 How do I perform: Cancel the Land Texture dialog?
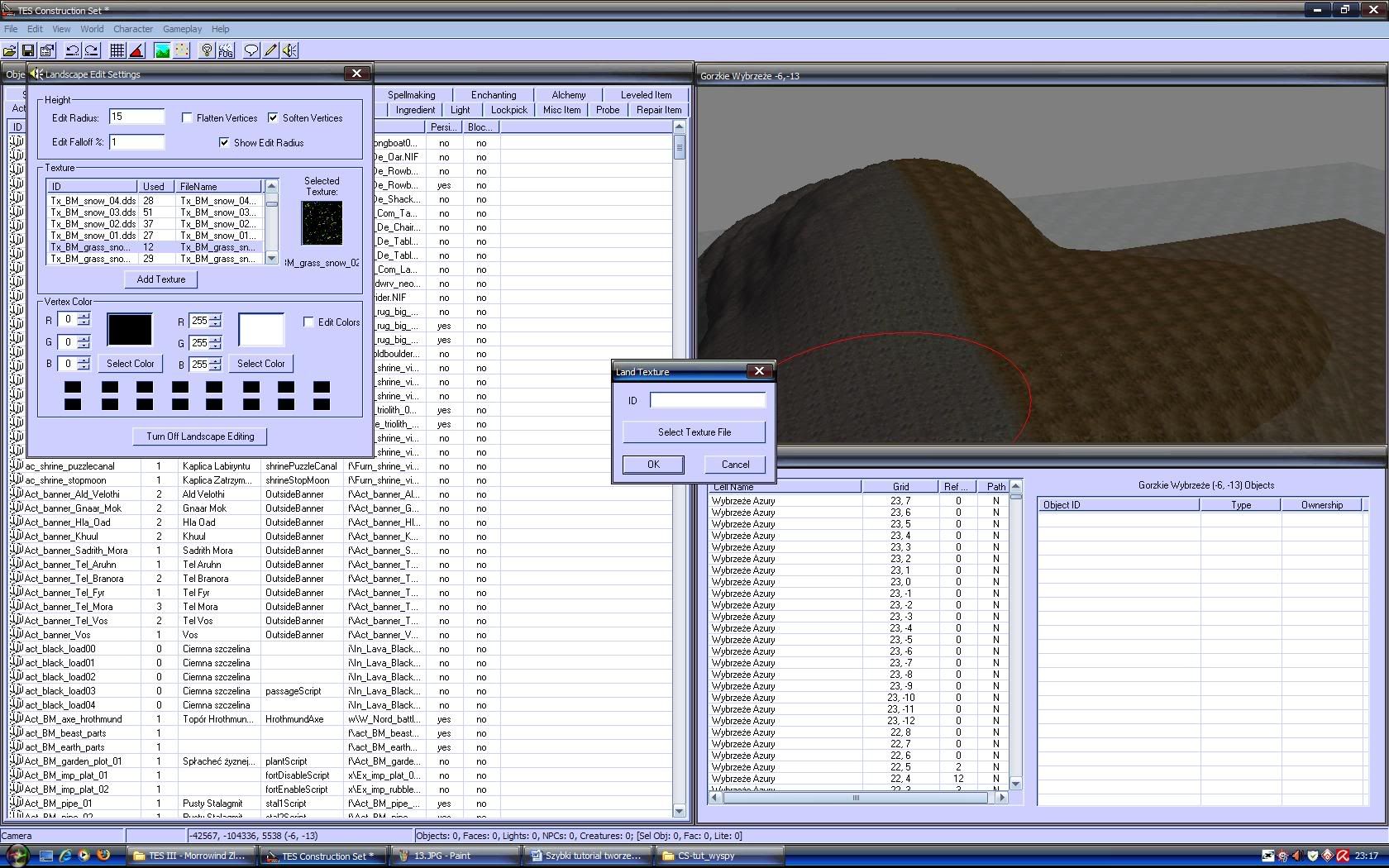(735, 465)
